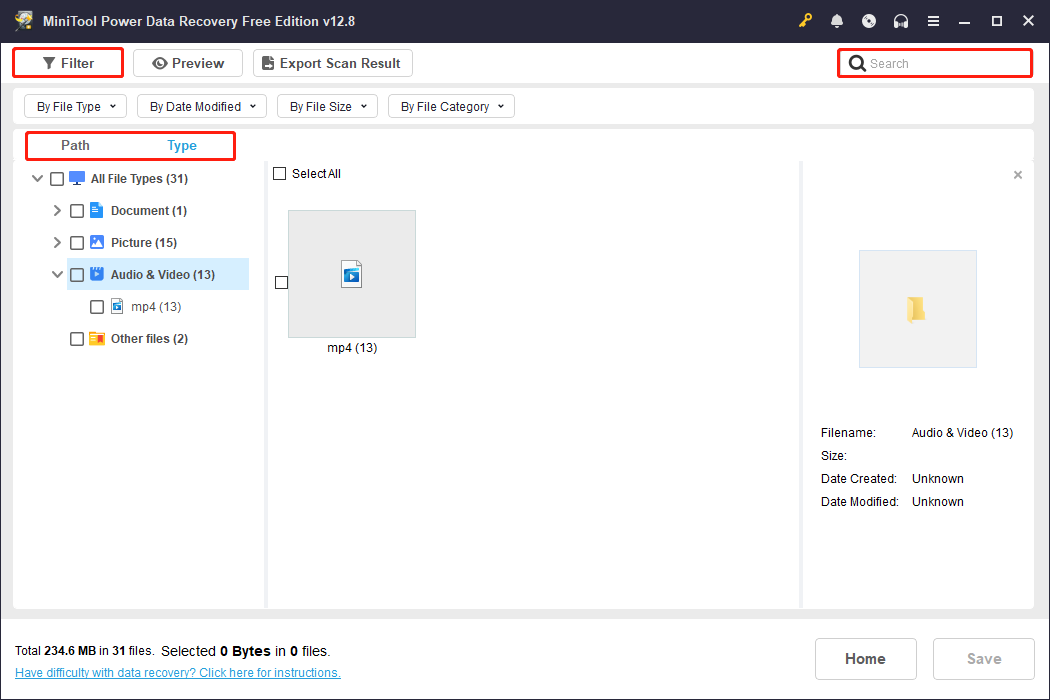
Task: Open the hamburger menu in the title bar
Action: click(x=933, y=20)
